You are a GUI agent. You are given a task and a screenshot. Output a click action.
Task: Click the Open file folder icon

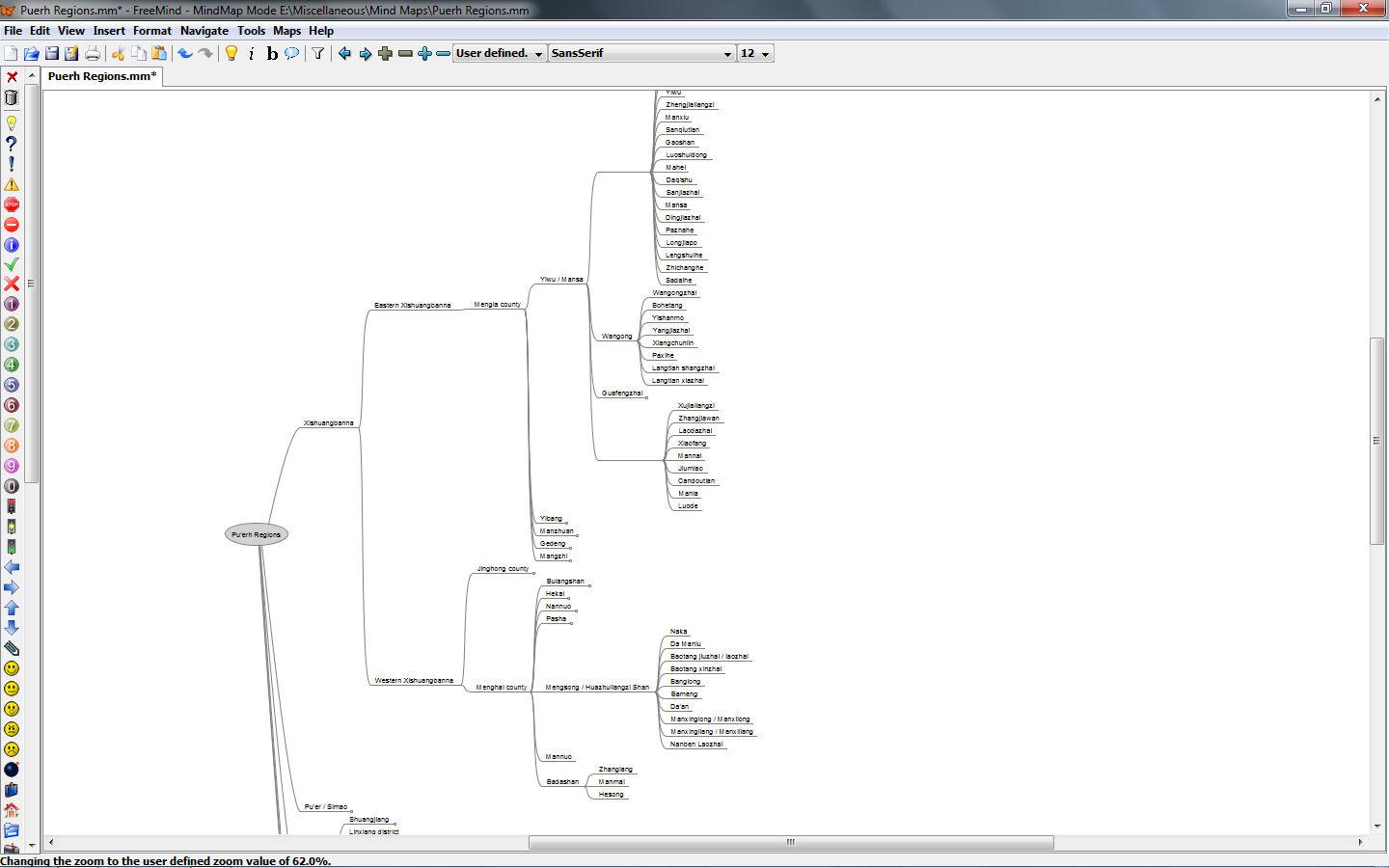click(x=31, y=53)
